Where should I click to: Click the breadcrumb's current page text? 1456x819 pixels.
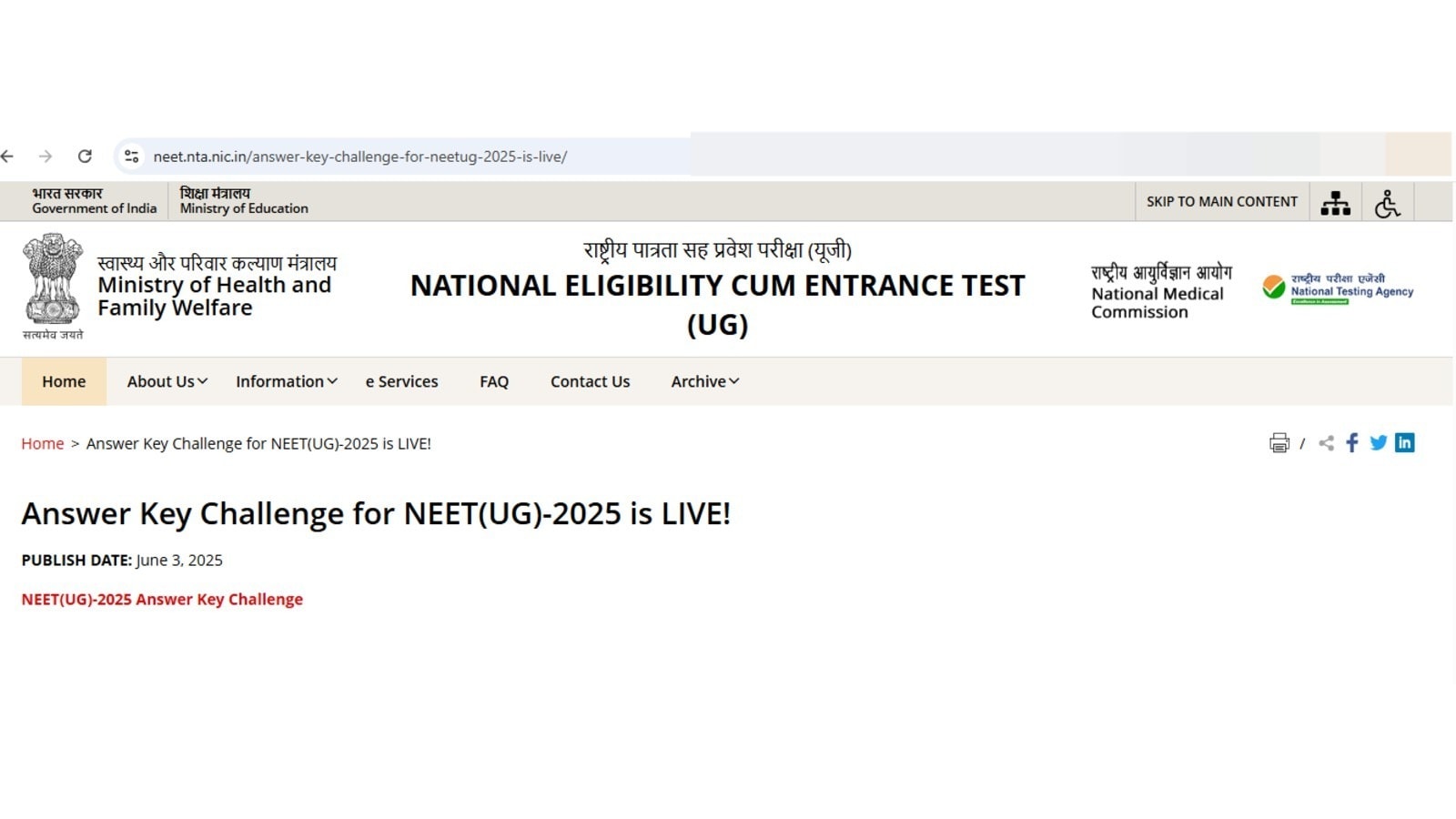[x=258, y=443]
